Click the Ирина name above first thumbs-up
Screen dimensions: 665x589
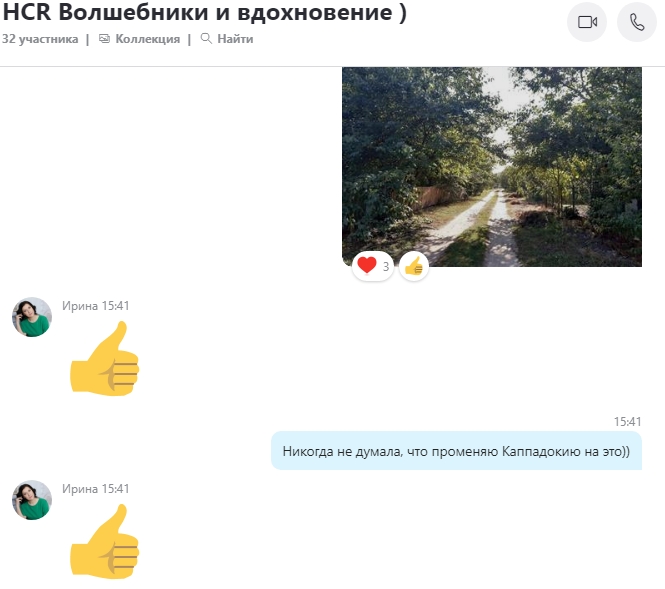click(x=80, y=306)
